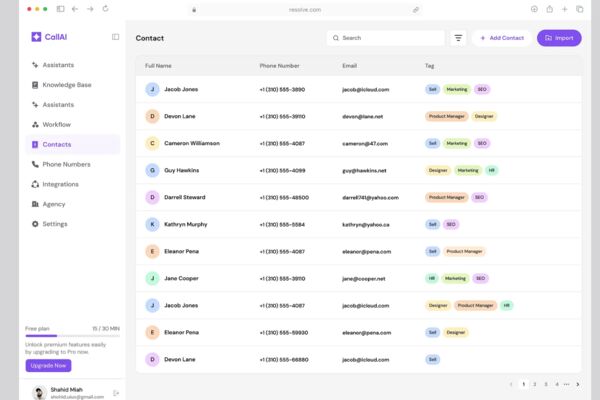Click the Add Contact button
600x400 pixels.
(502, 38)
